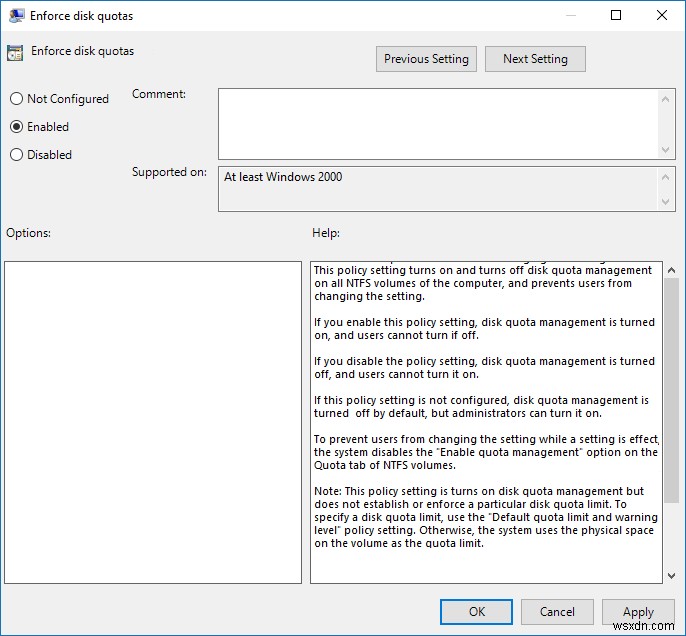The width and height of the screenshot is (686, 636).
Task: Click the Supported on scroll up arrow
Action: click(665, 177)
